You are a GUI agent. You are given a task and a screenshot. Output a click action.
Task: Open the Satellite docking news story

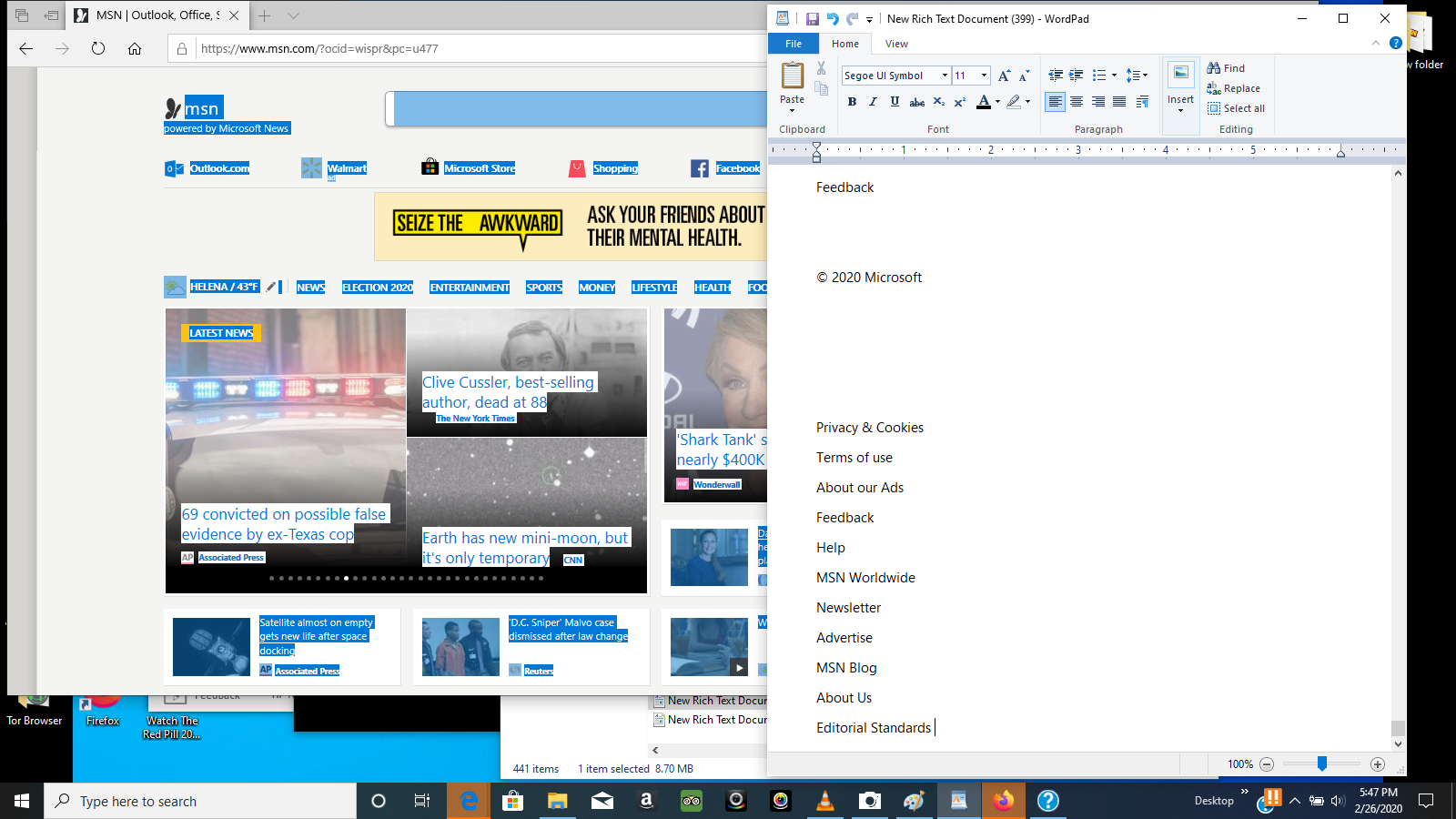click(317, 636)
